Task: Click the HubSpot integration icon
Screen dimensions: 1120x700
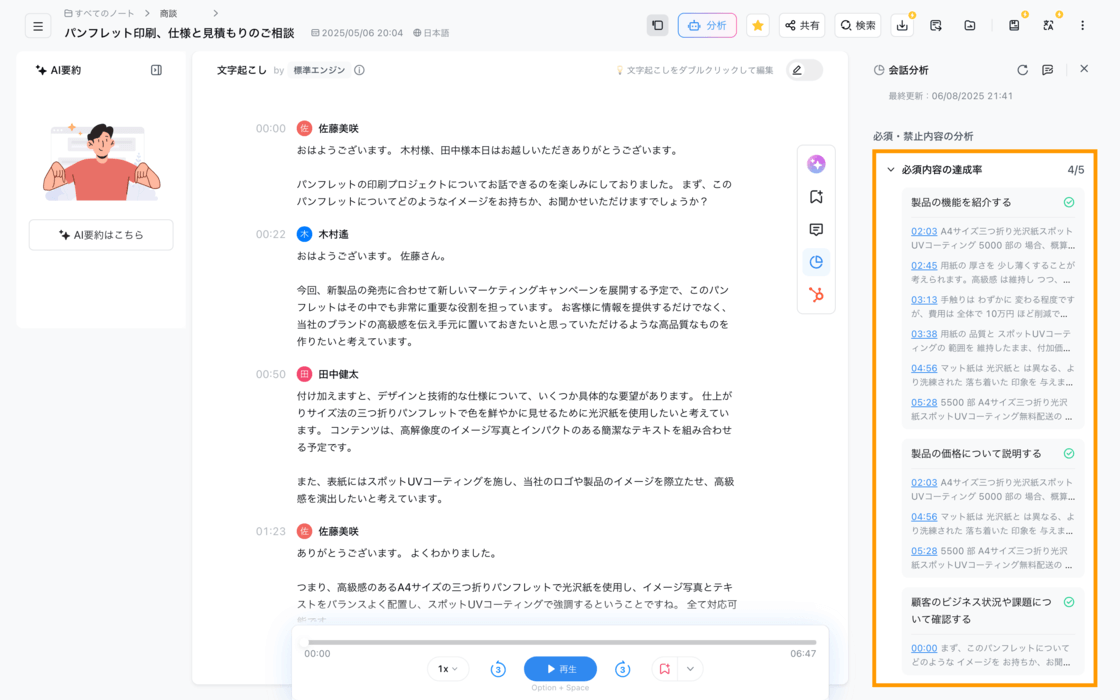Action: (x=816, y=294)
